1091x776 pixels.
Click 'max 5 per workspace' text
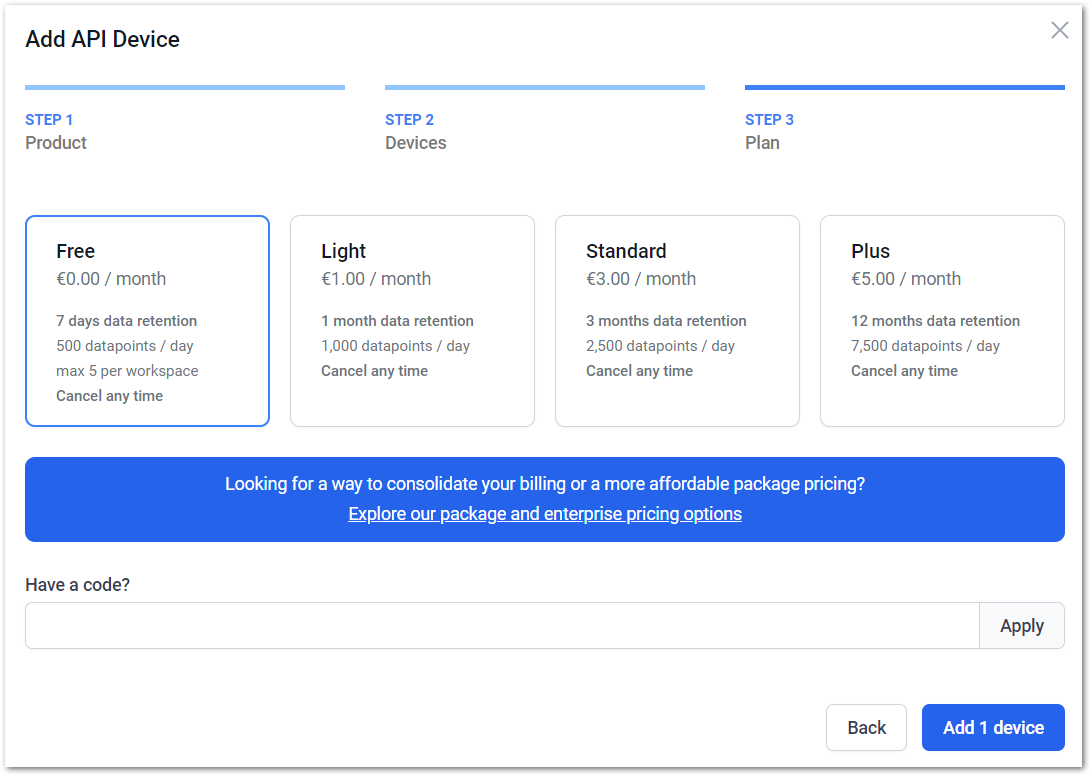pyautogui.click(x=127, y=371)
